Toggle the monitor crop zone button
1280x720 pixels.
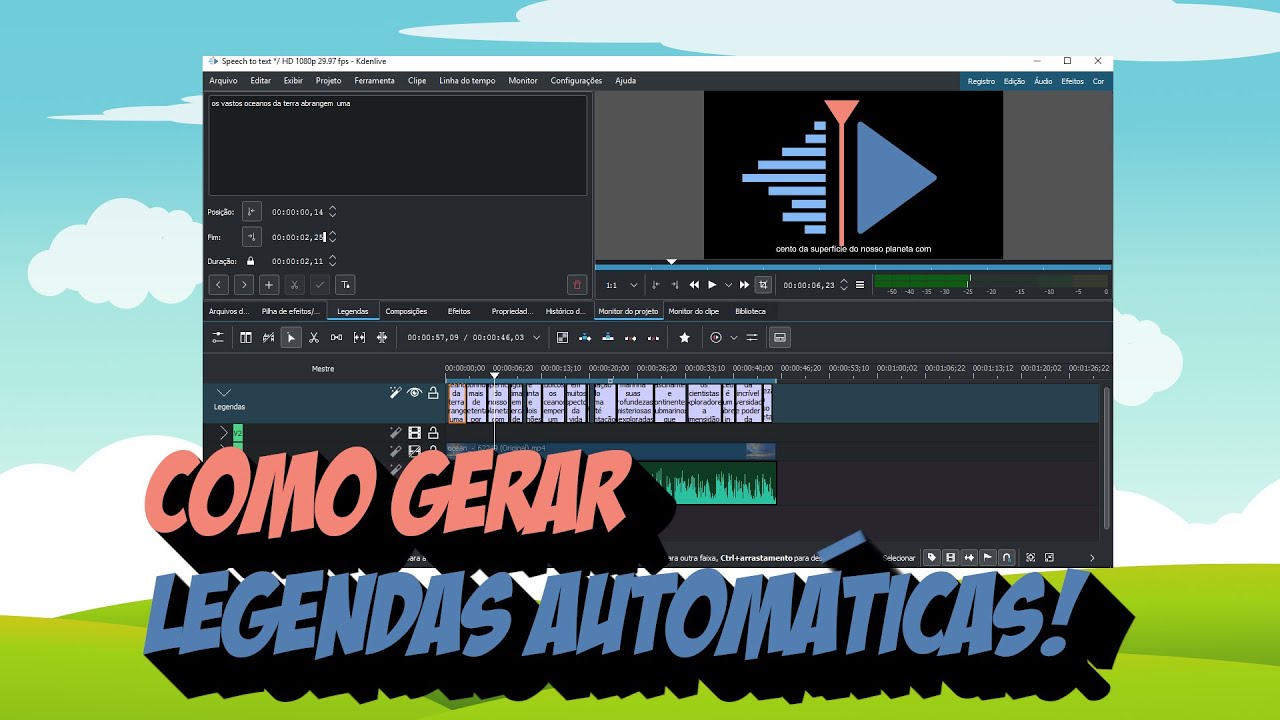pyautogui.click(x=763, y=285)
